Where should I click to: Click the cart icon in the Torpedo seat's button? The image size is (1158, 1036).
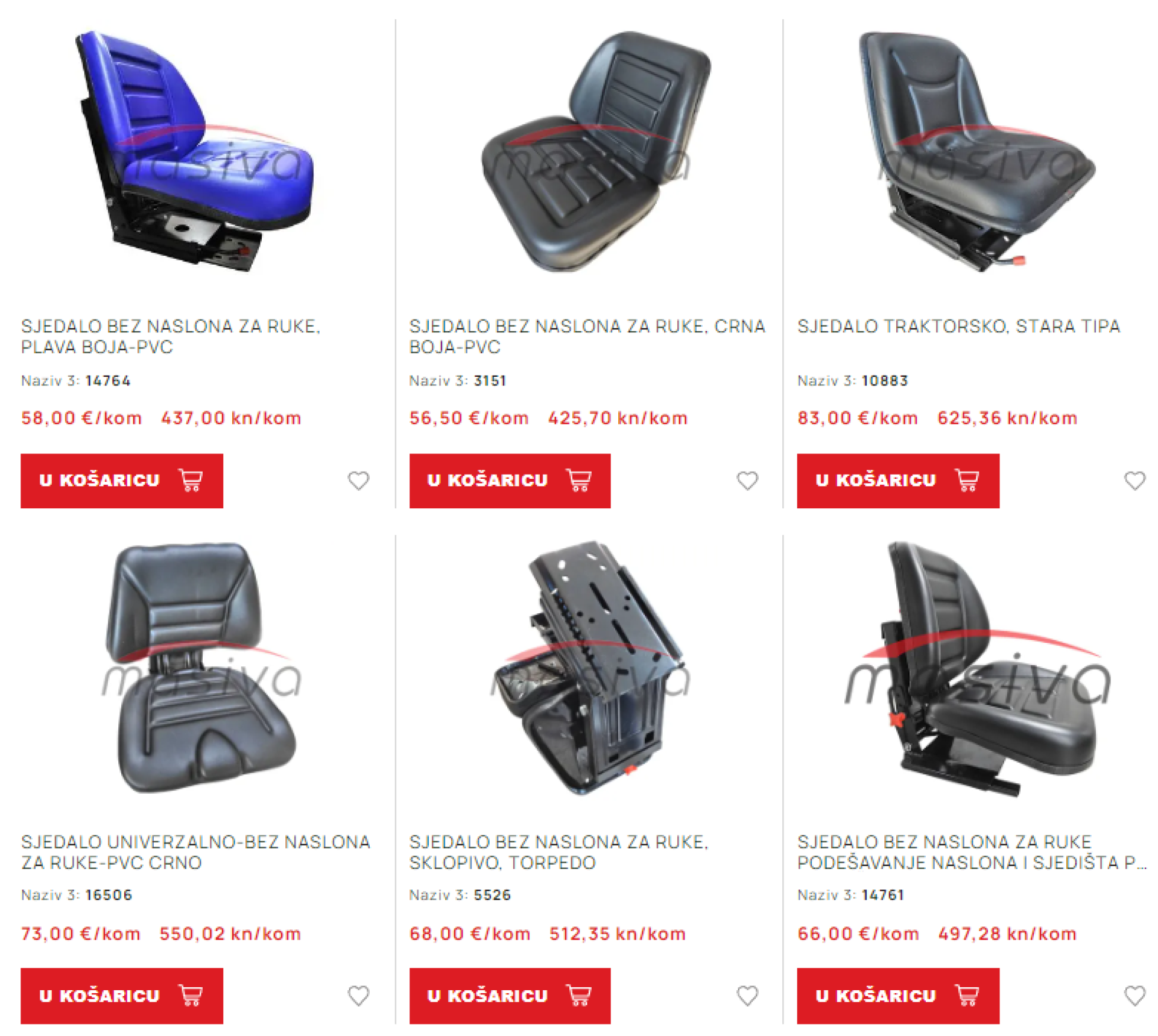[x=579, y=996]
